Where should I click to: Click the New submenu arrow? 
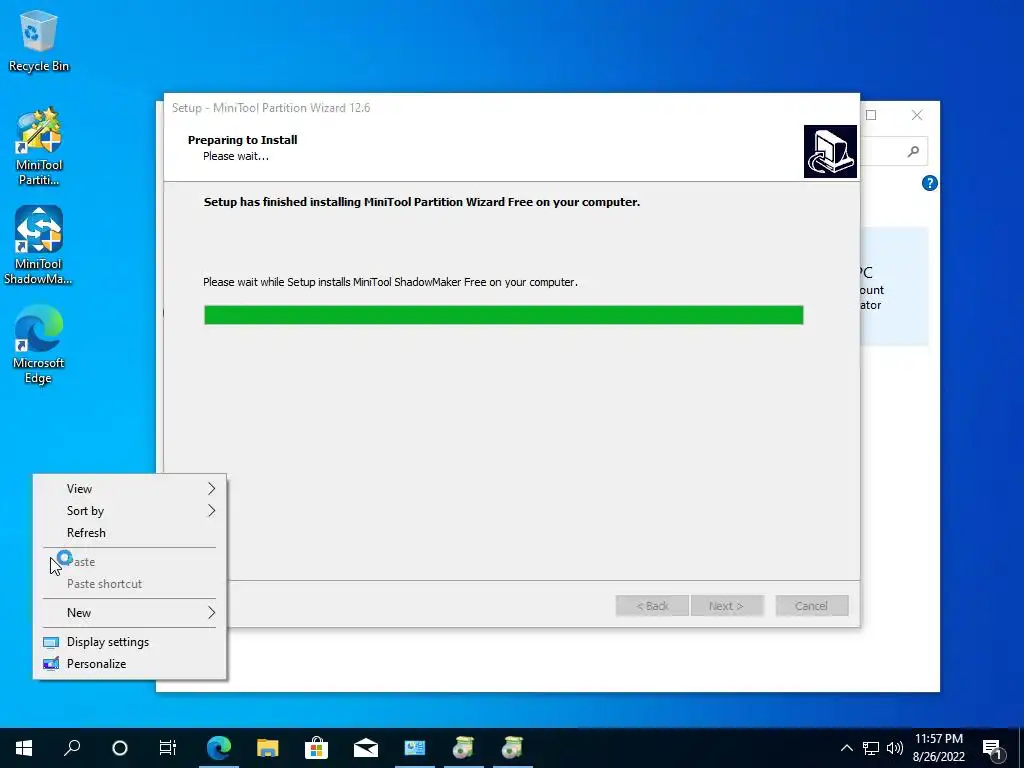point(212,613)
